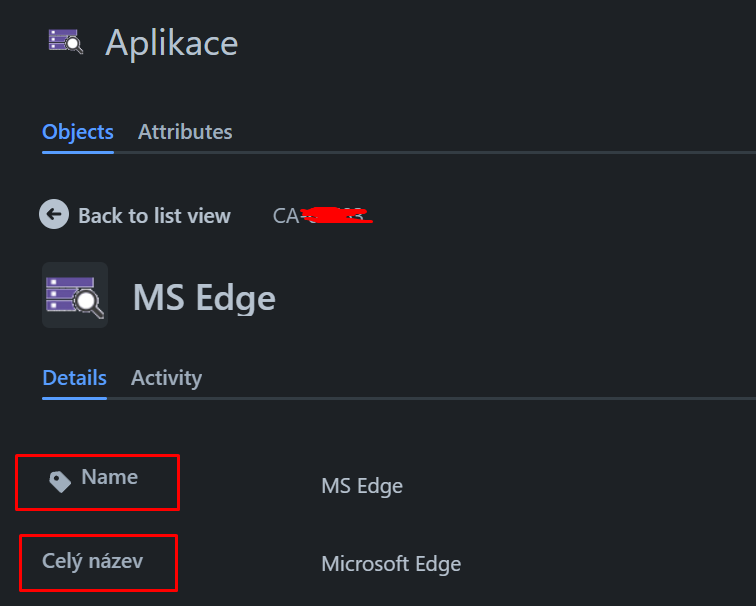The height and width of the screenshot is (606, 756).
Task: Click the magnifier on MS Edge avatar
Action: [89, 303]
